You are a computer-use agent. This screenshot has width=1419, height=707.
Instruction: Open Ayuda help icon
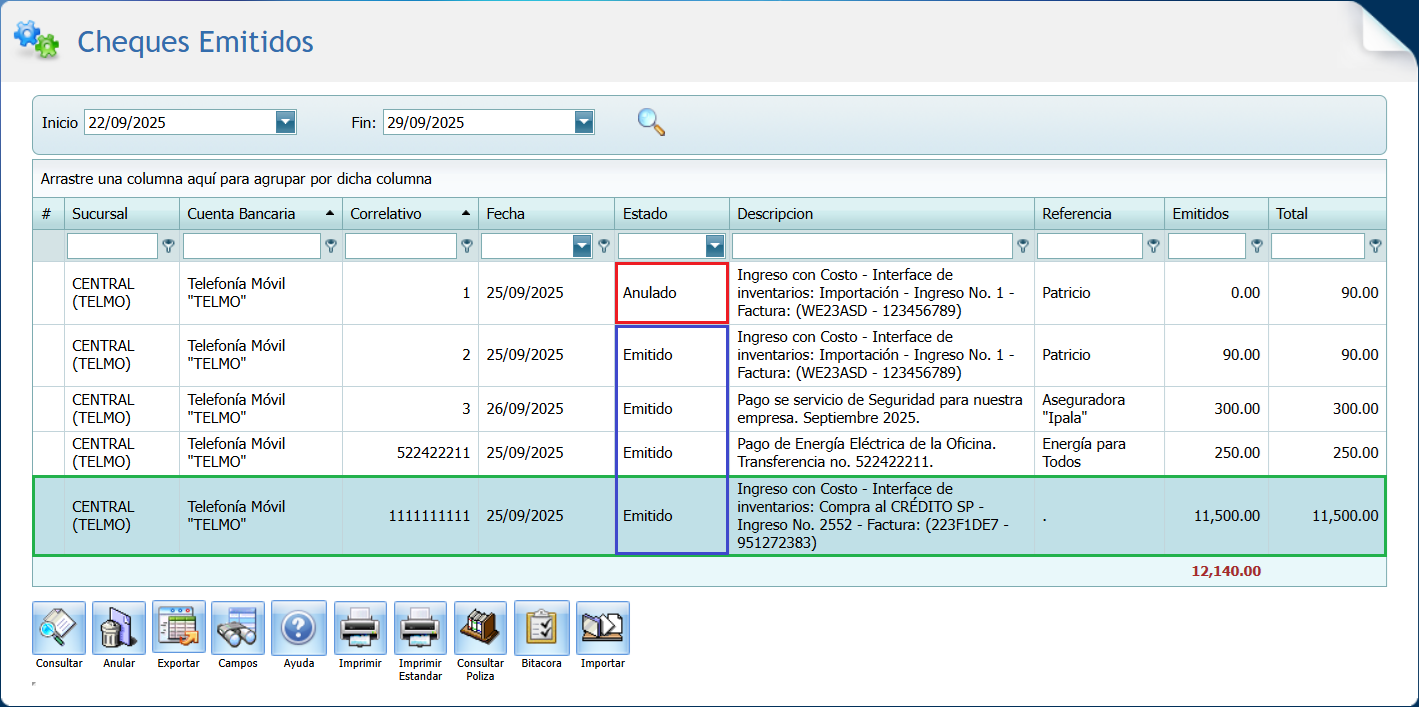tap(299, 627)
